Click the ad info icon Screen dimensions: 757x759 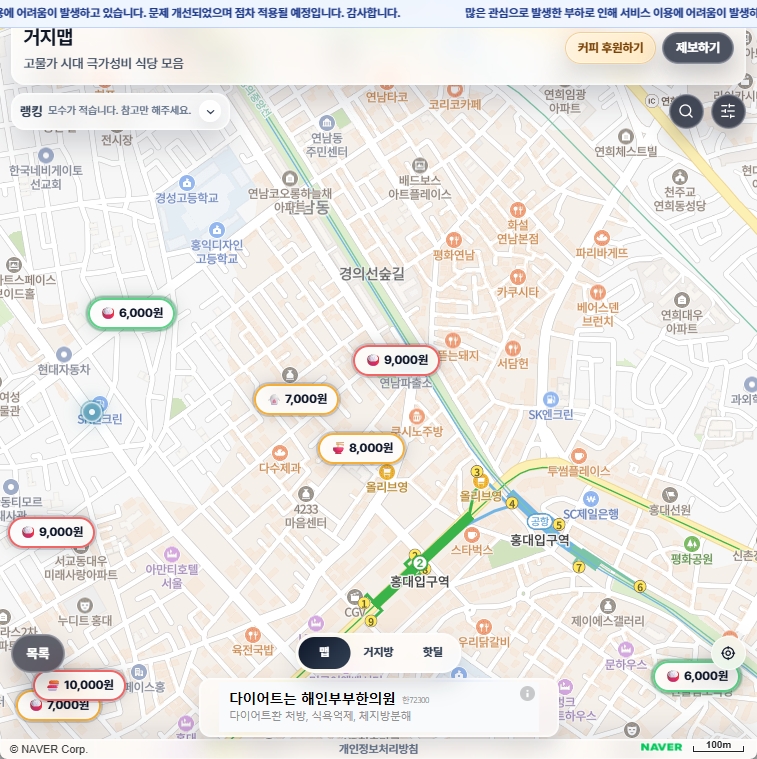(x=527, y=694)
